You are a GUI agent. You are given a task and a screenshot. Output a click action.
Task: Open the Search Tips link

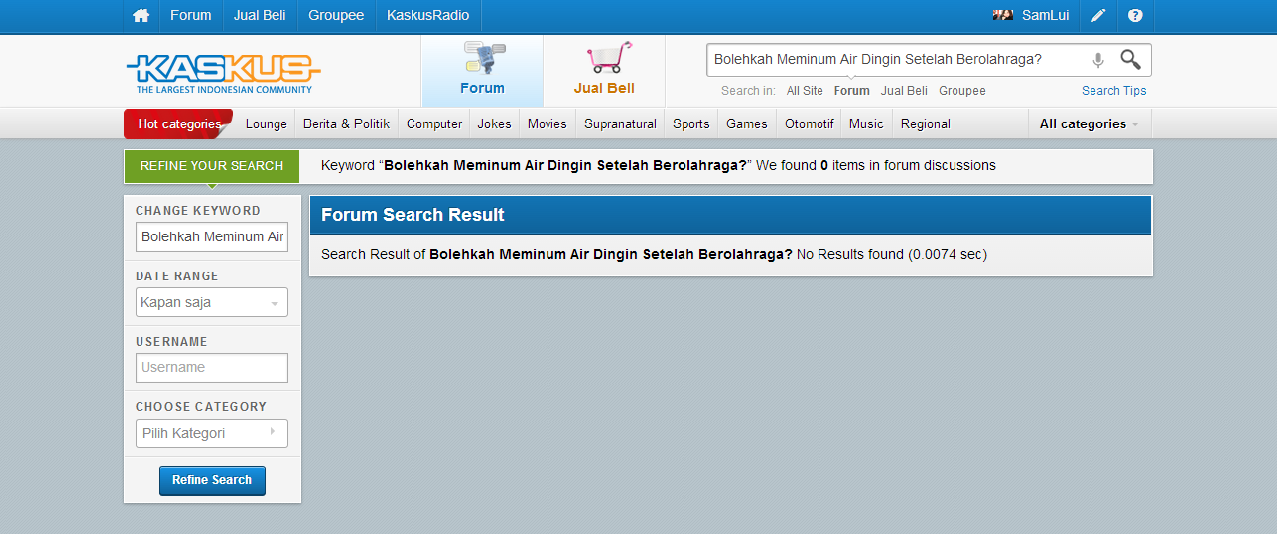(1114, 91)
